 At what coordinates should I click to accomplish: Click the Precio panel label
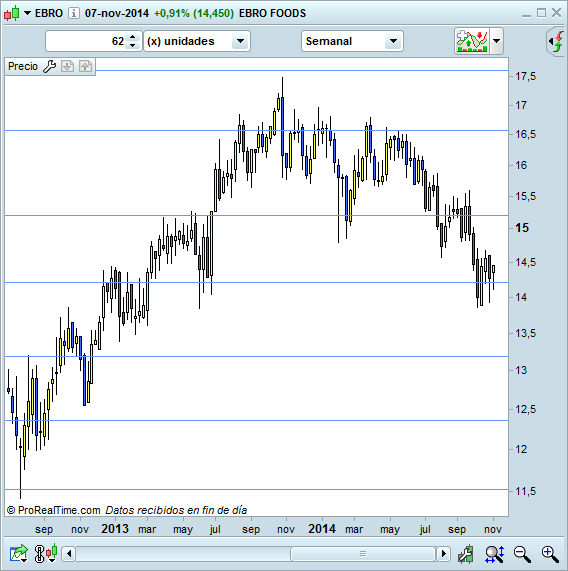tap(23, 66)
